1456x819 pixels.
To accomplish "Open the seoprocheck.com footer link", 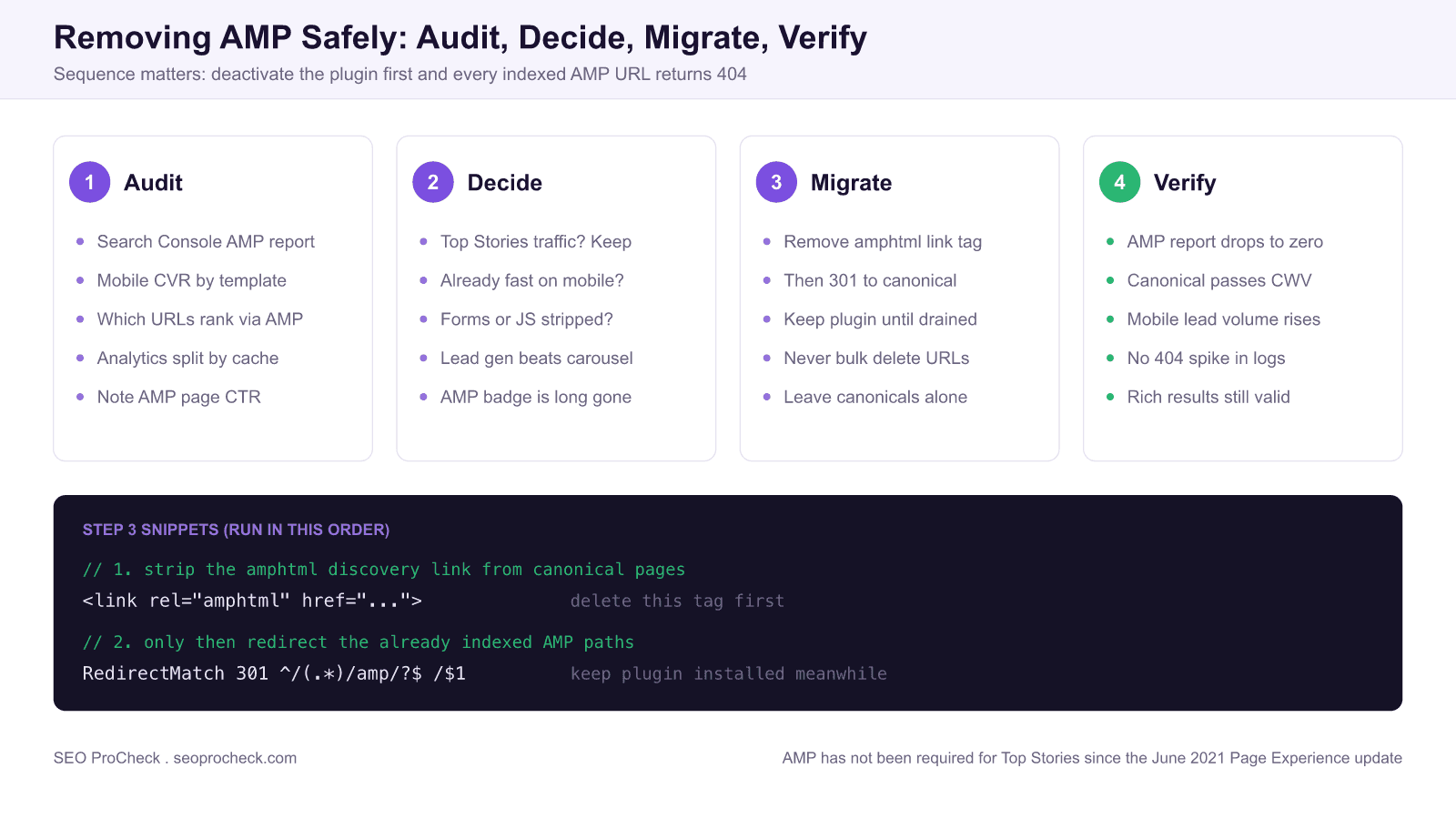I will [235, 758].
